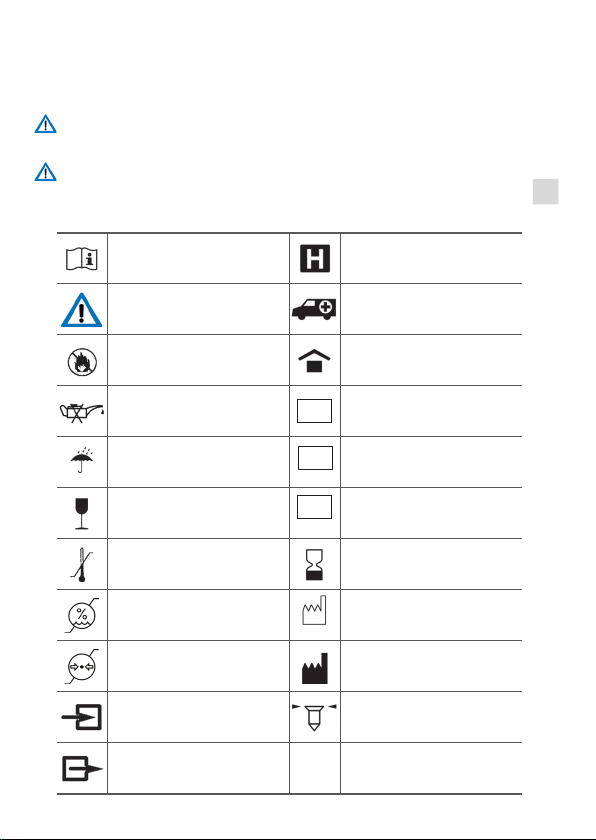Click the outlined factory manufacture date symbol
The image size is (596, 840).
click(314, 610)
